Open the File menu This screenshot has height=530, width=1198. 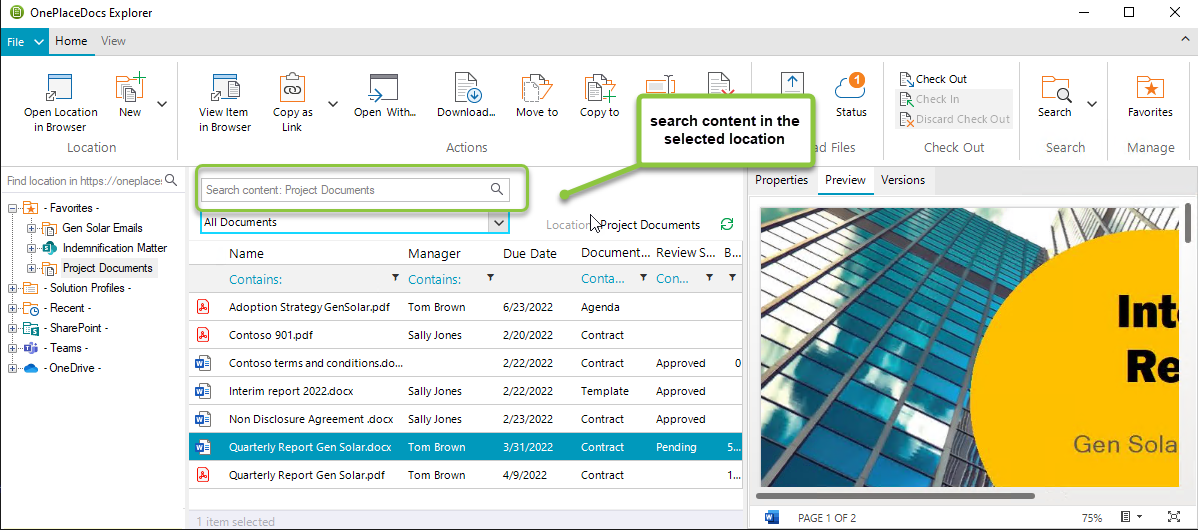(x=24, y=42)
